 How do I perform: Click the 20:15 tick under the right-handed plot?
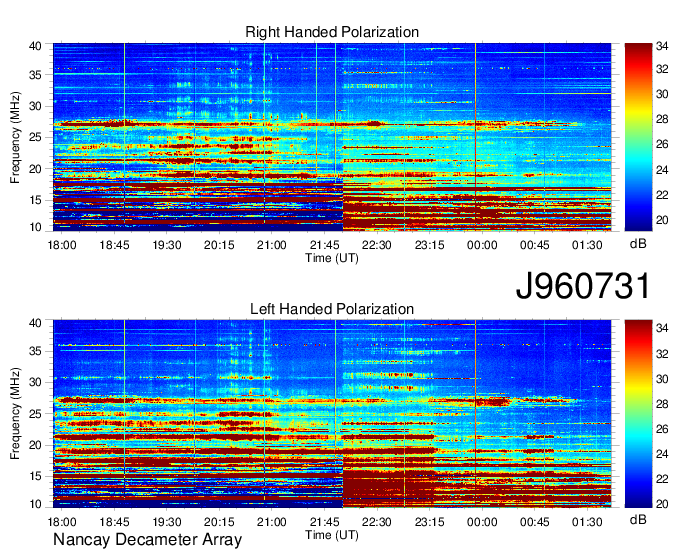tap(219, 245)
